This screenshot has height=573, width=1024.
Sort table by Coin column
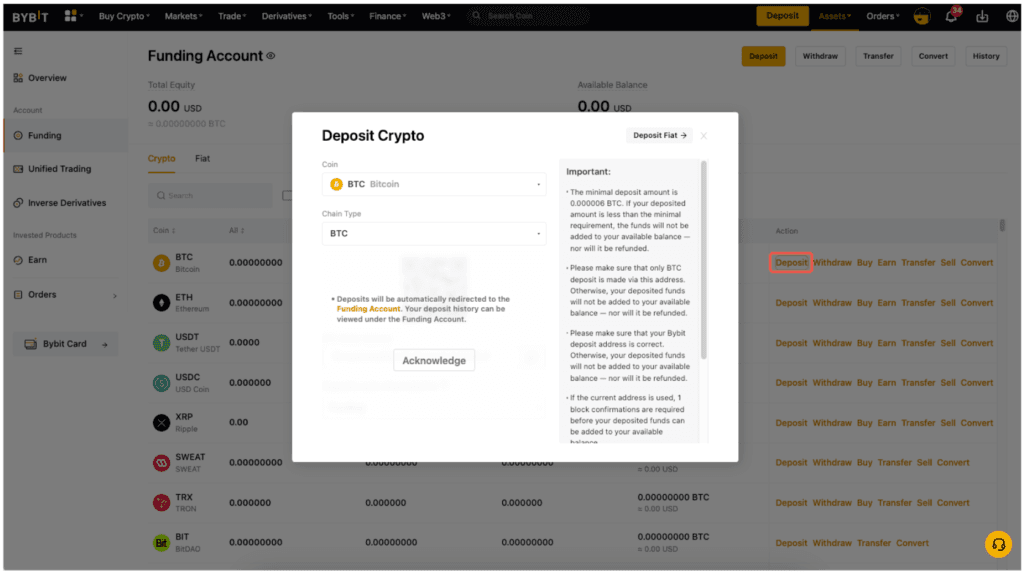tap(164, 231)
